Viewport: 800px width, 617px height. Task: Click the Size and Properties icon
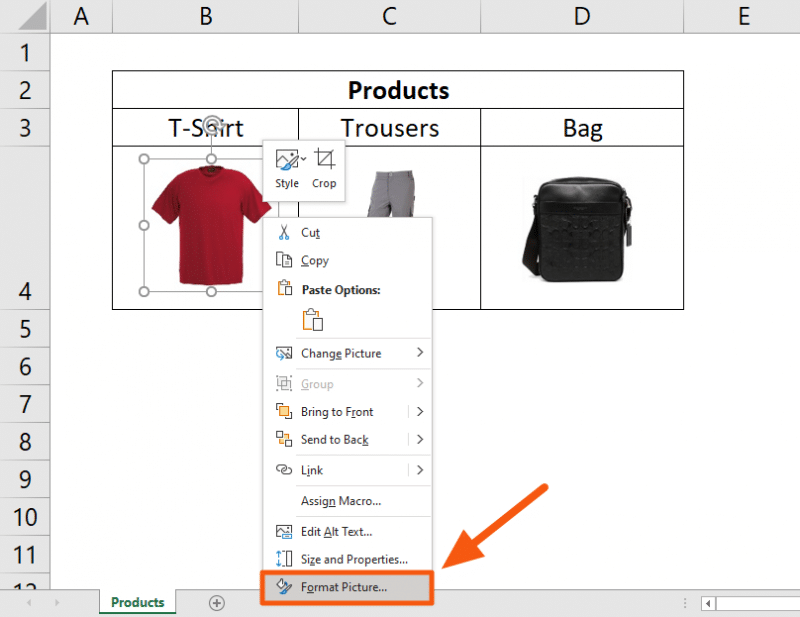pos(284,559)
